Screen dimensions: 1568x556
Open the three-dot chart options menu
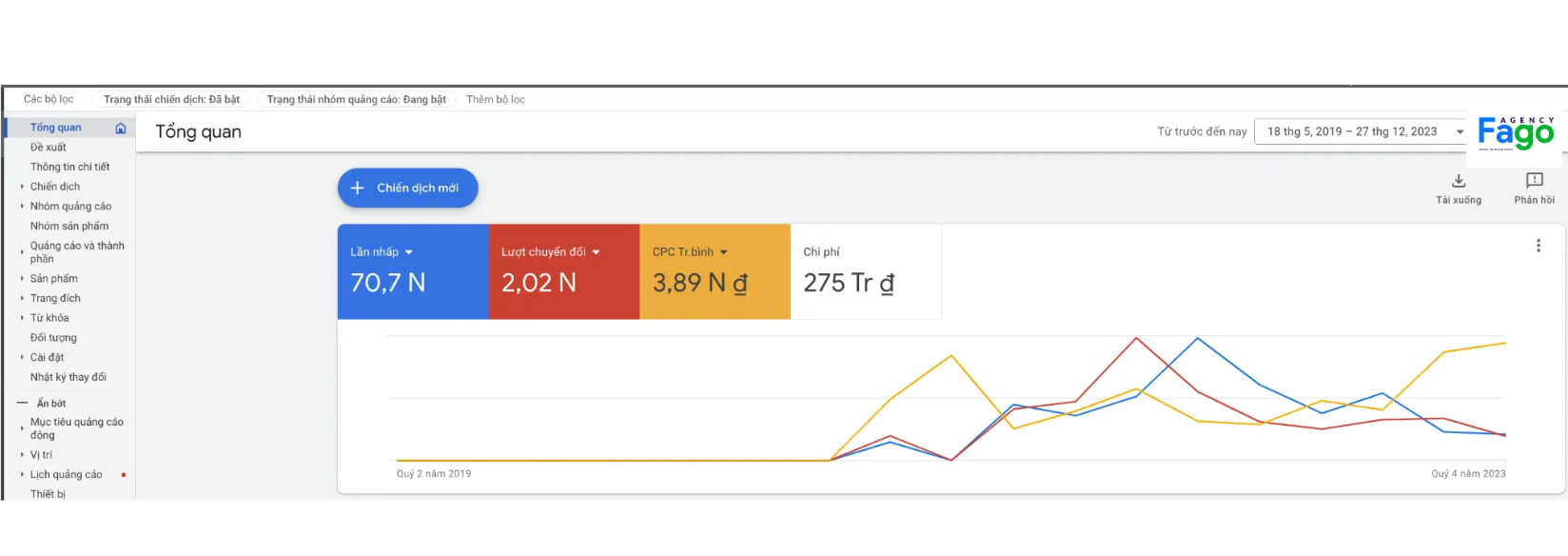[x=1538, y=246]
